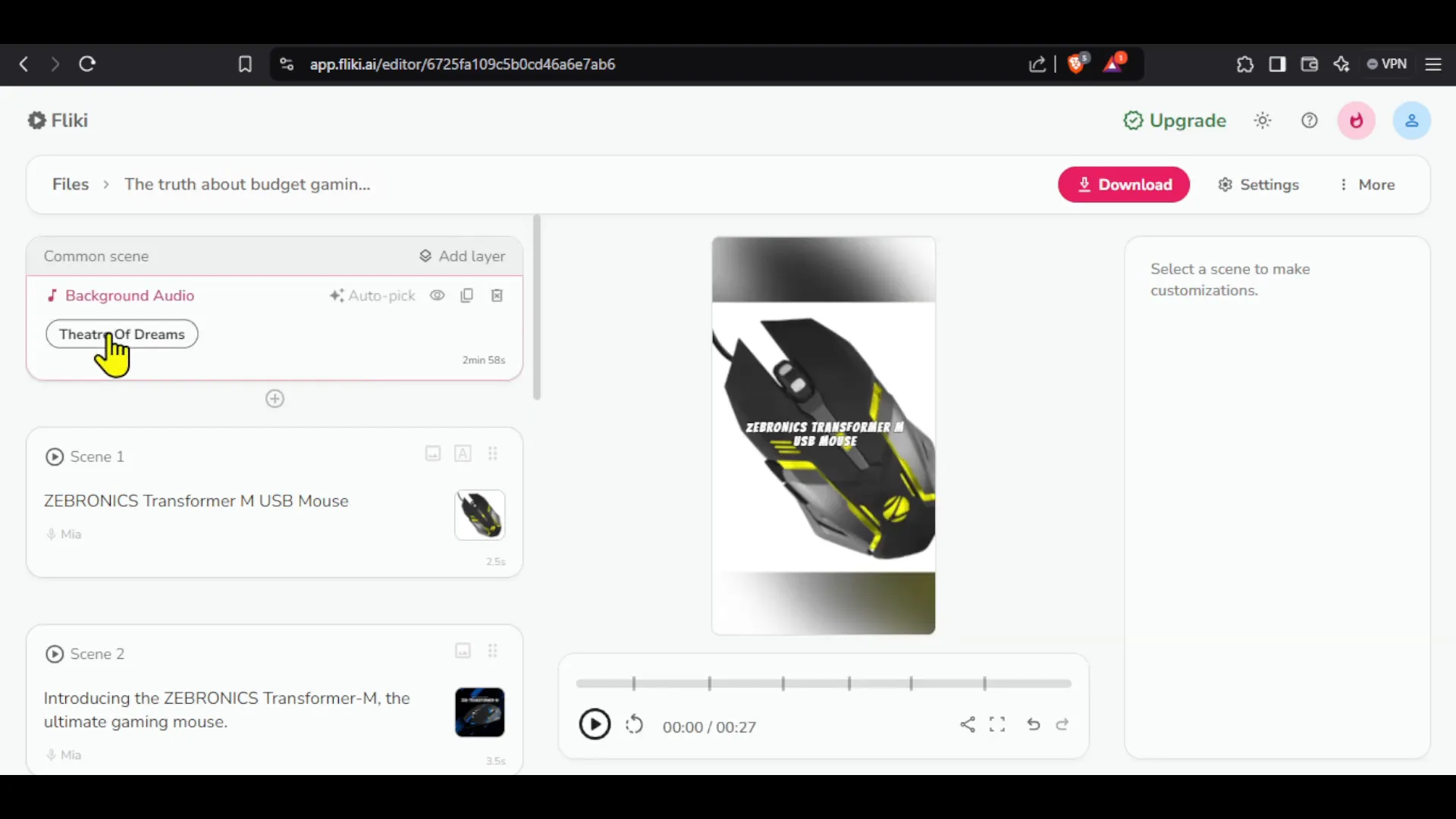Click the video preview canvas
Viewport: 1456px width, 819px height.
(824, 435)
